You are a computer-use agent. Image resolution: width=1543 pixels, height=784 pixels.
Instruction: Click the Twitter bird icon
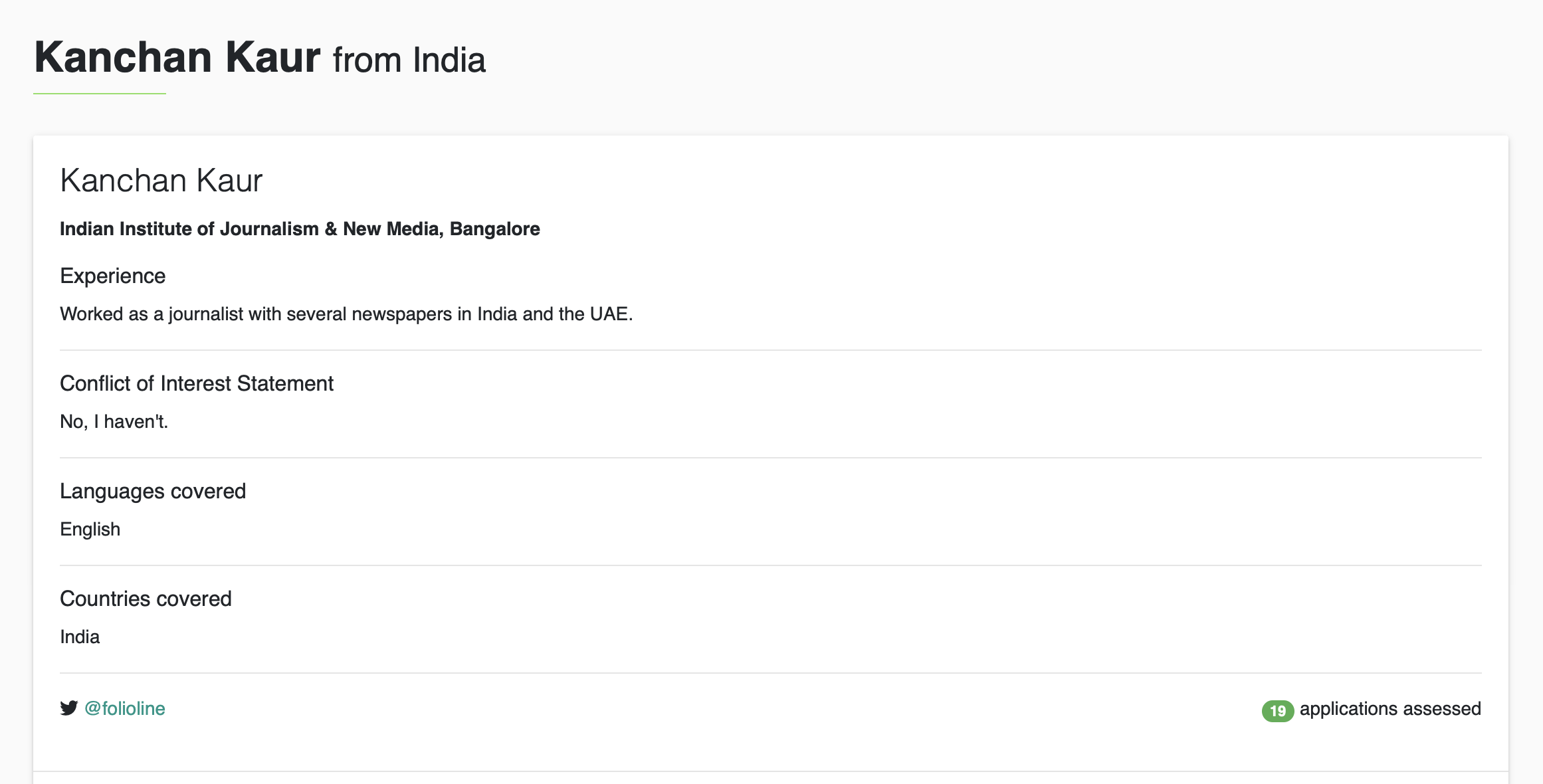[x=68, y=708]
